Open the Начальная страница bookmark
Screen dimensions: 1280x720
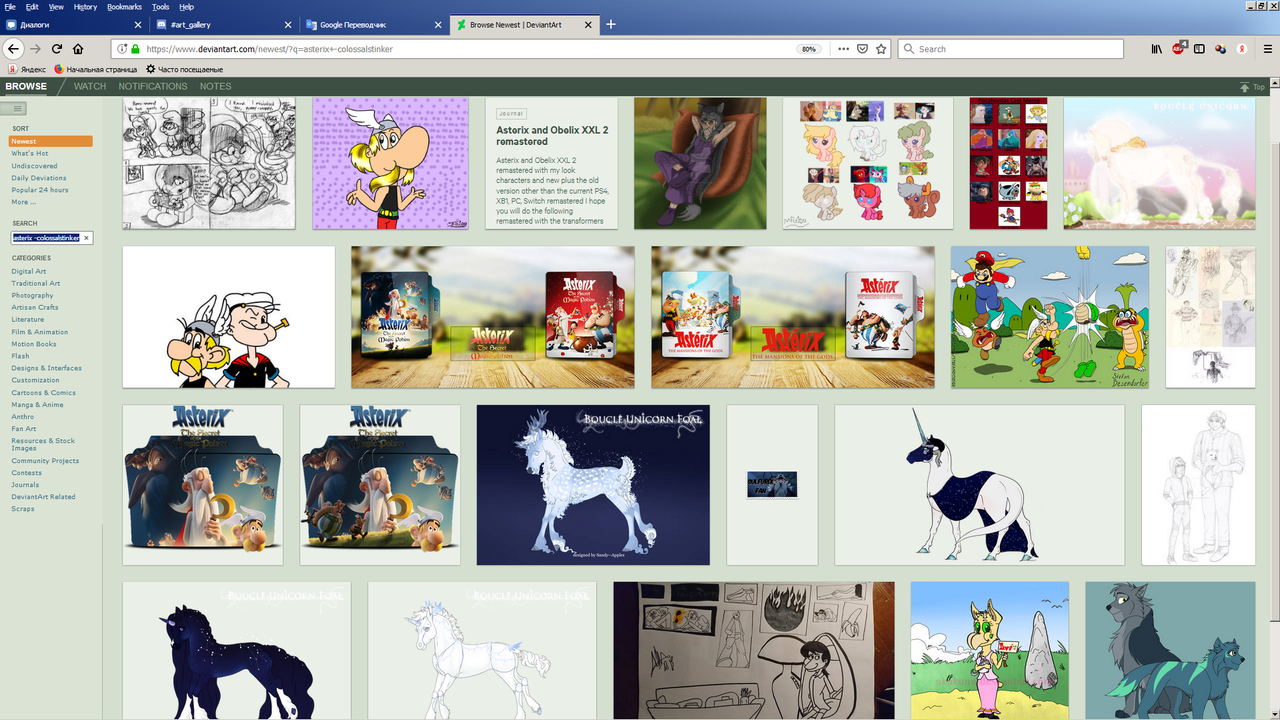coord(96,69)
